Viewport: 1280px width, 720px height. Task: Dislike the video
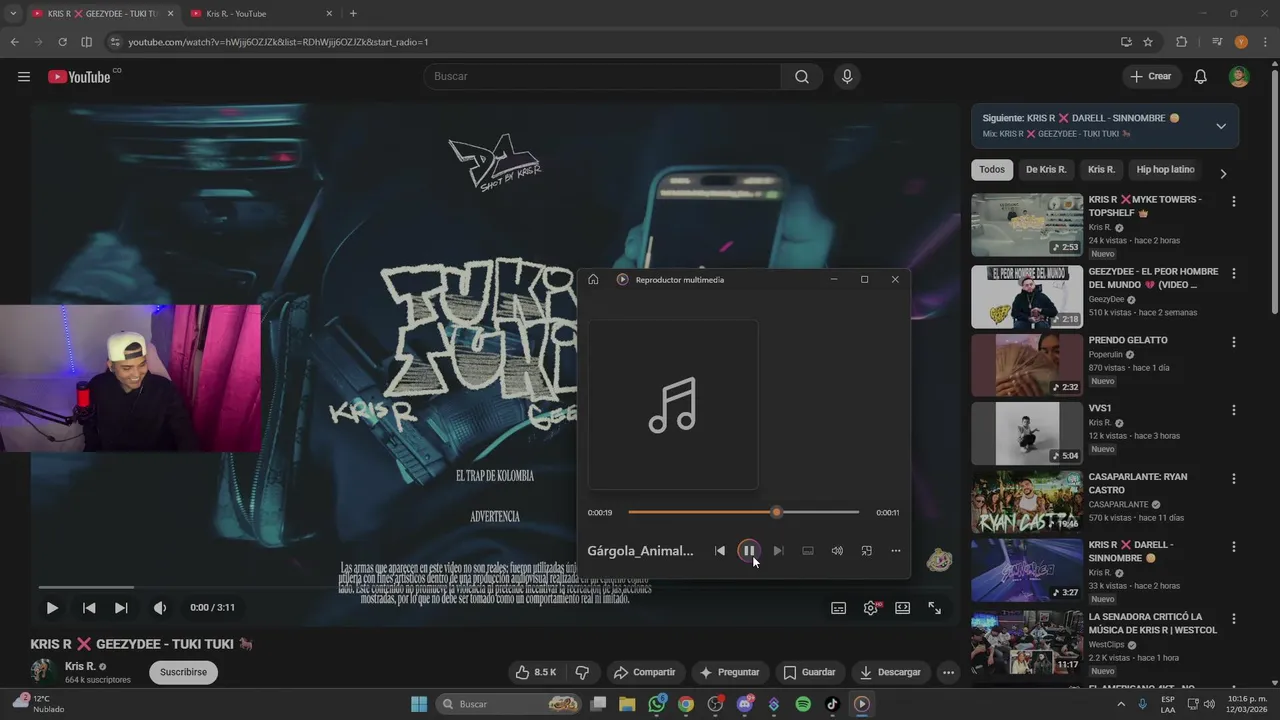point(582,672)
